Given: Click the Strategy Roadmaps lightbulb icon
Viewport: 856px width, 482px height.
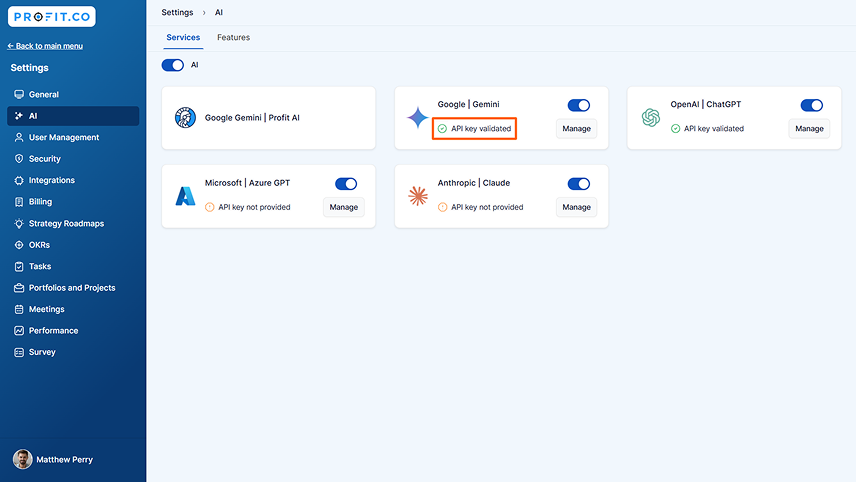Looking at the screenshot, I should point(19,223).
